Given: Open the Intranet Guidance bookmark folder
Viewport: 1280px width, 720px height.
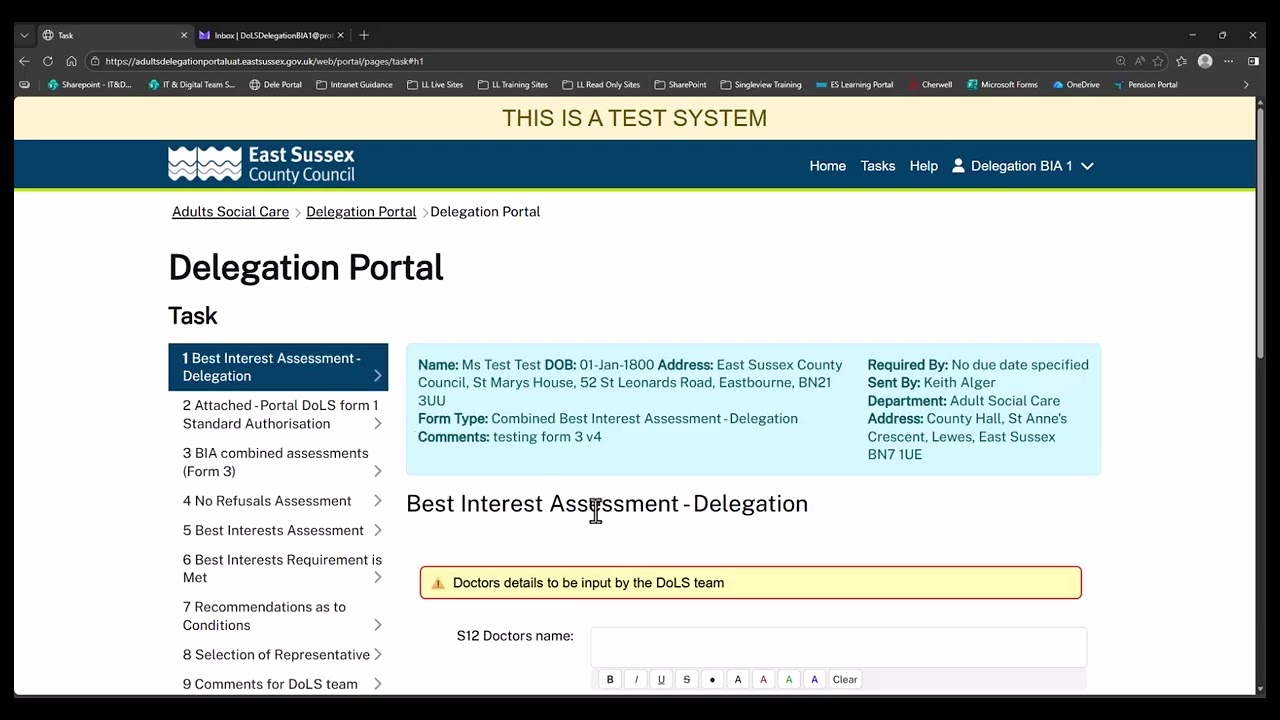Looking at the screenshot, I should coord(354,85).
